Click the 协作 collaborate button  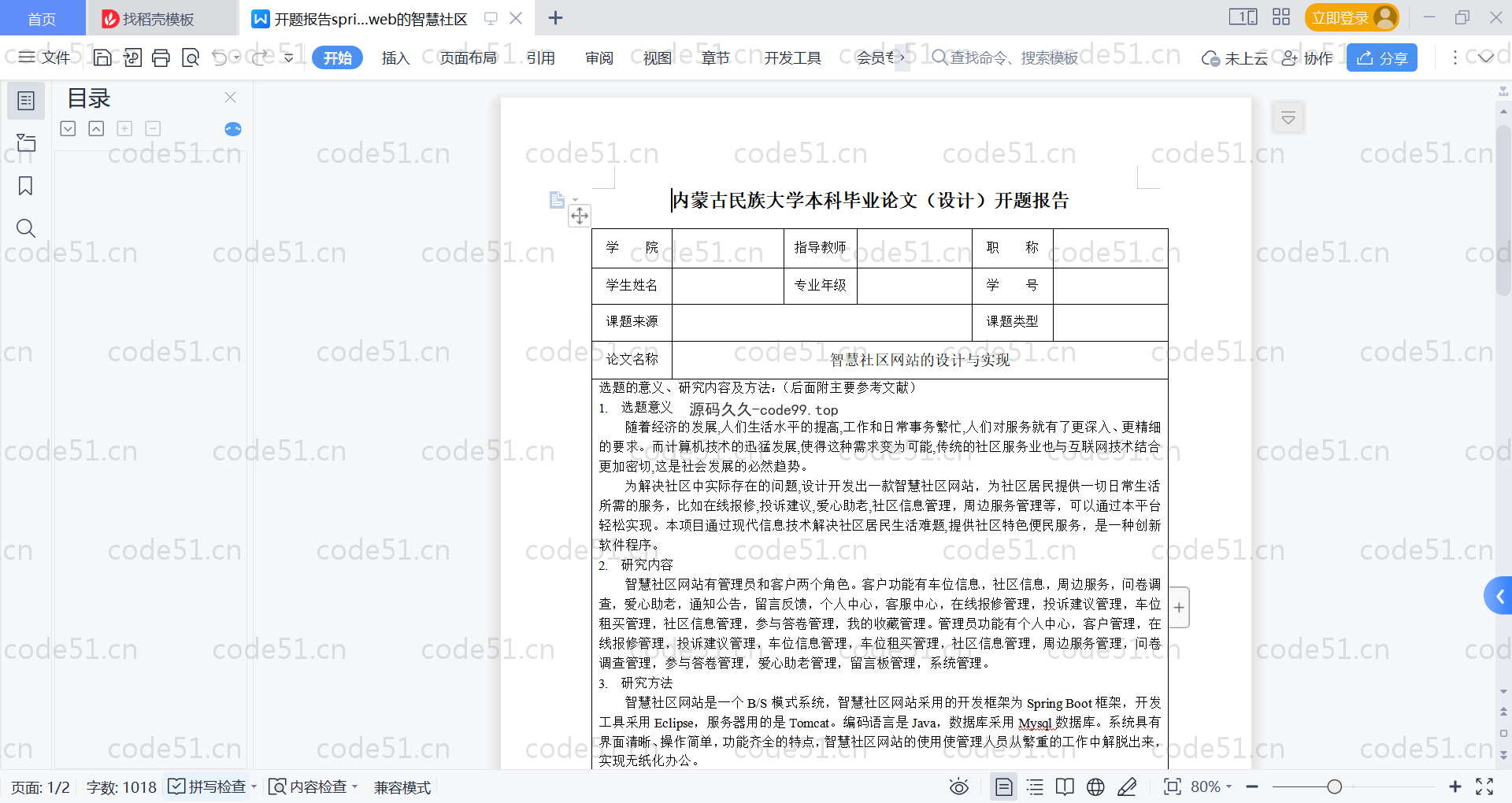tap(1307, 57)
